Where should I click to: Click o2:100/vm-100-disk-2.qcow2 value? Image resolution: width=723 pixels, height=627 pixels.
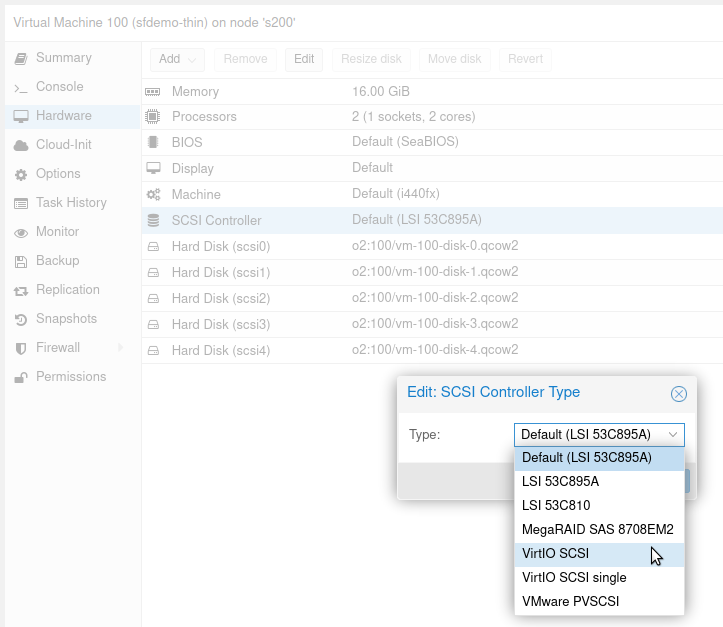435,298
